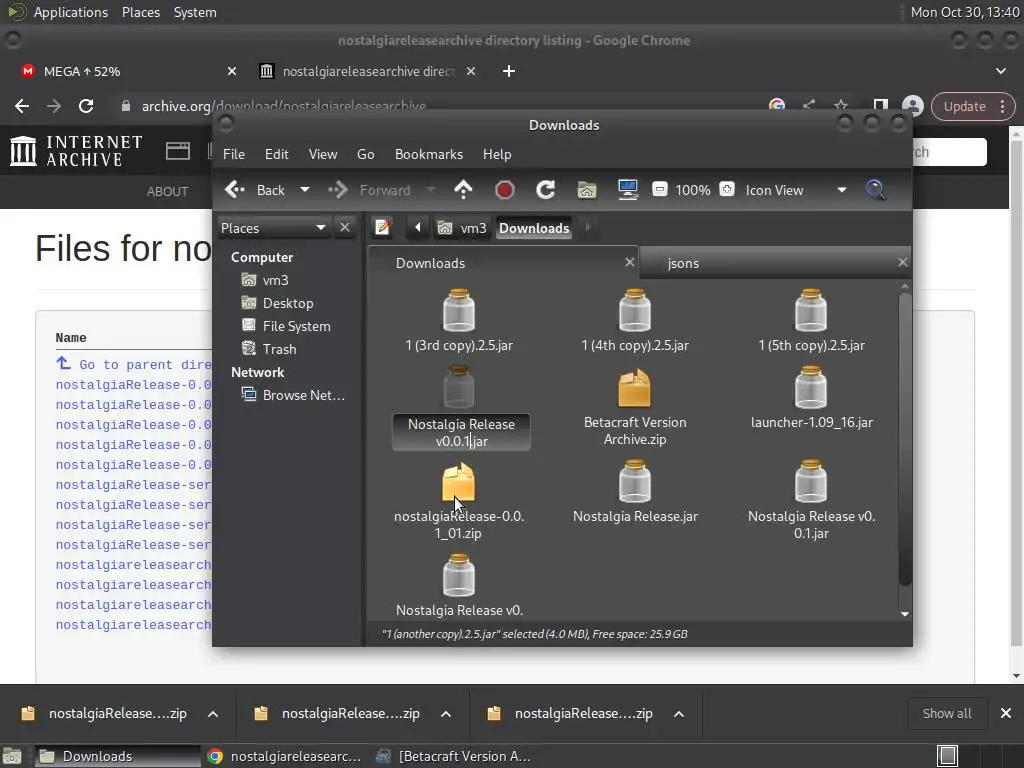Close the MEGA Chrome tab
Screen dimensions: 1024x768
pos(232,71)
